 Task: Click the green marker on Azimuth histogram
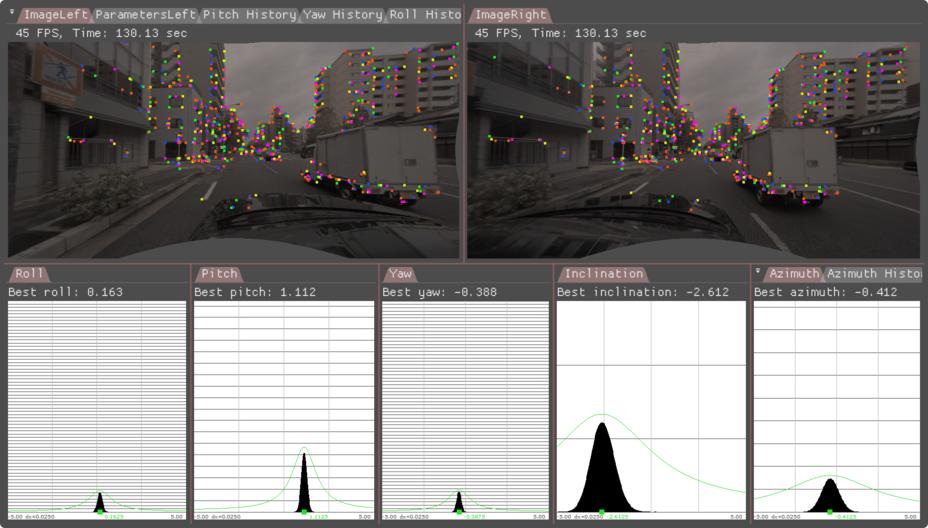[x=829, y=511]
